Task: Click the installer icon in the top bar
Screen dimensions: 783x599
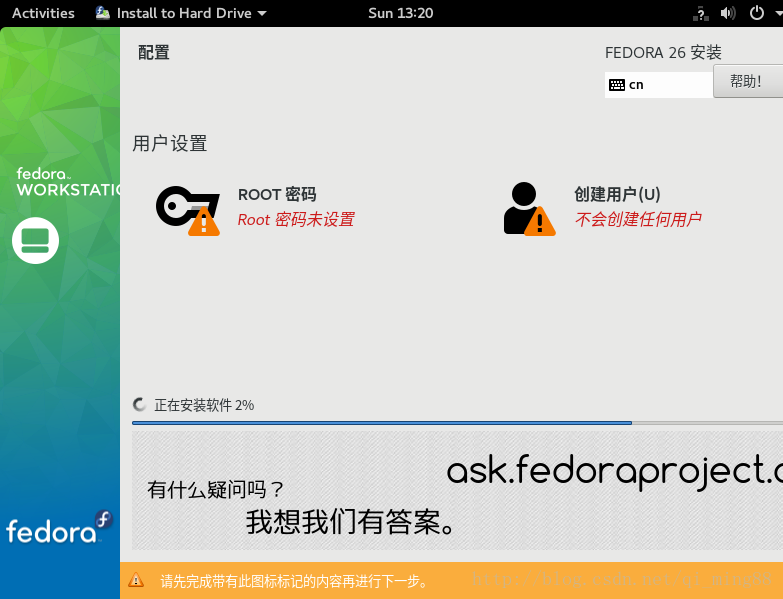Action: point(103,13)
